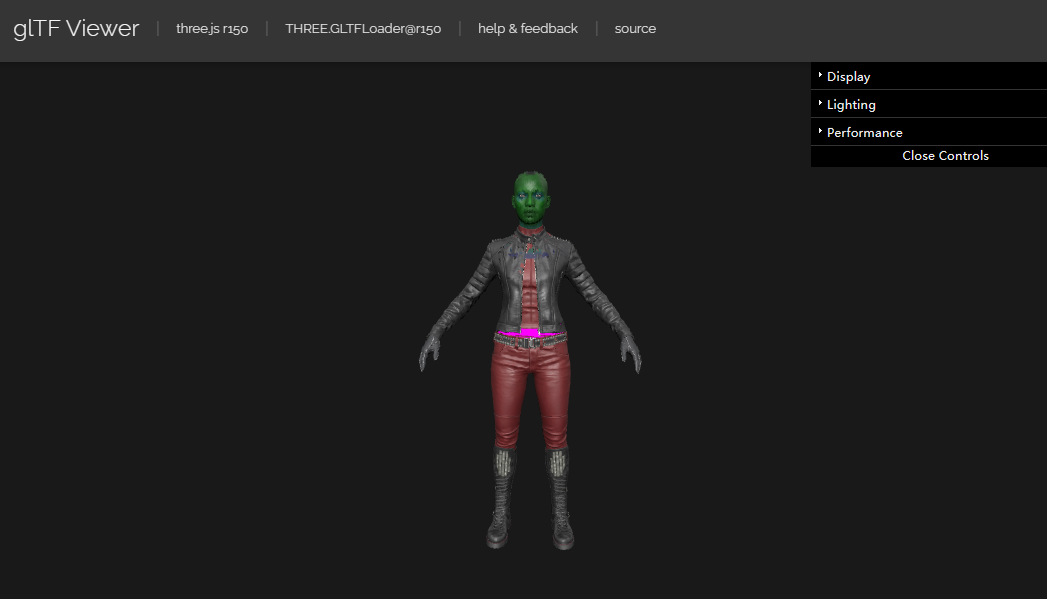The width and height of the screenshot is (1047, 599).
Task: Open the source code link
Action: (x=635, y=29)
